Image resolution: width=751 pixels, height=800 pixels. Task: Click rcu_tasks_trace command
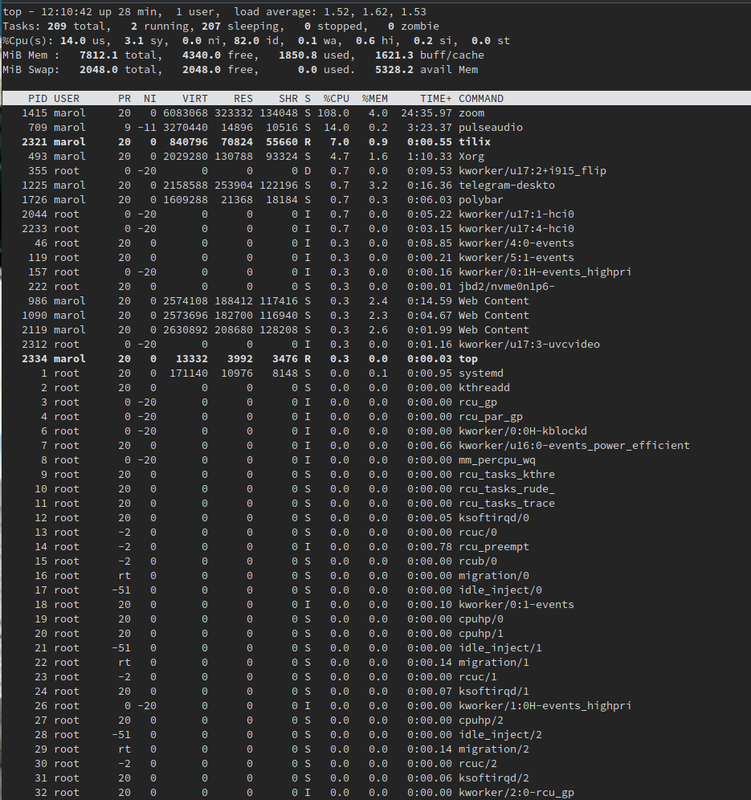506,503
